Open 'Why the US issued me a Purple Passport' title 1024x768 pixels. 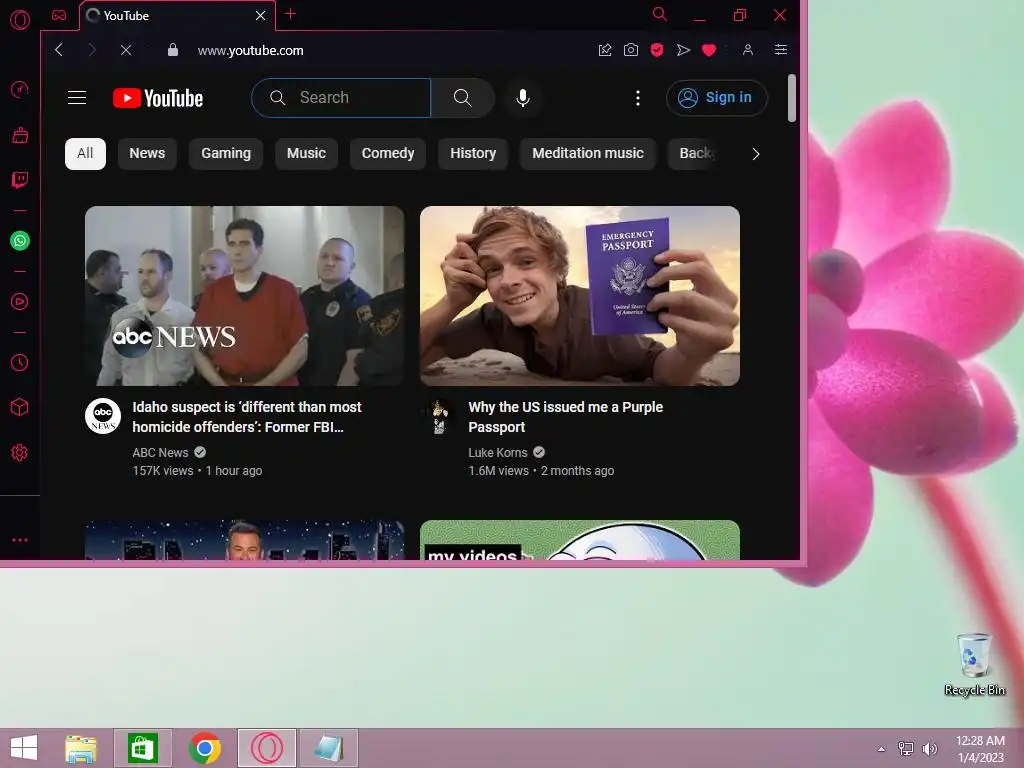566,417
